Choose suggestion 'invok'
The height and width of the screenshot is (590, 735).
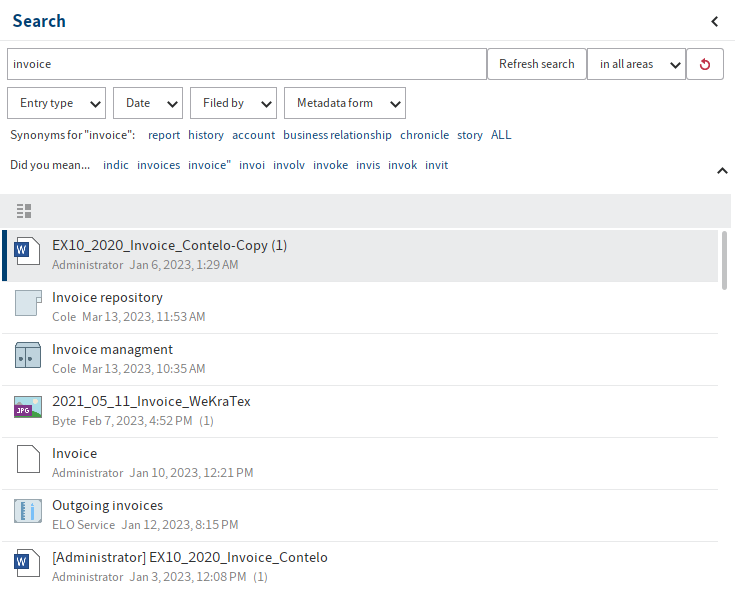(x=402, y=165)
